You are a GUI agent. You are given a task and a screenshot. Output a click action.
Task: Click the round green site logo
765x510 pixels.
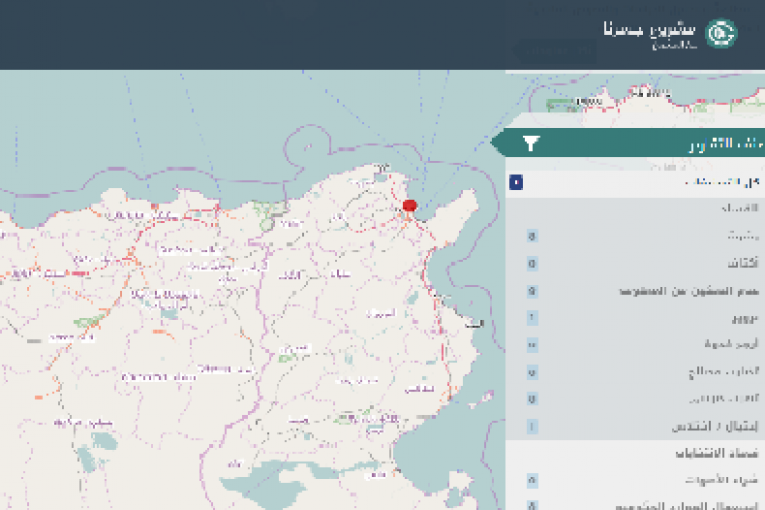pyautogui.click(x=721, y=34)
